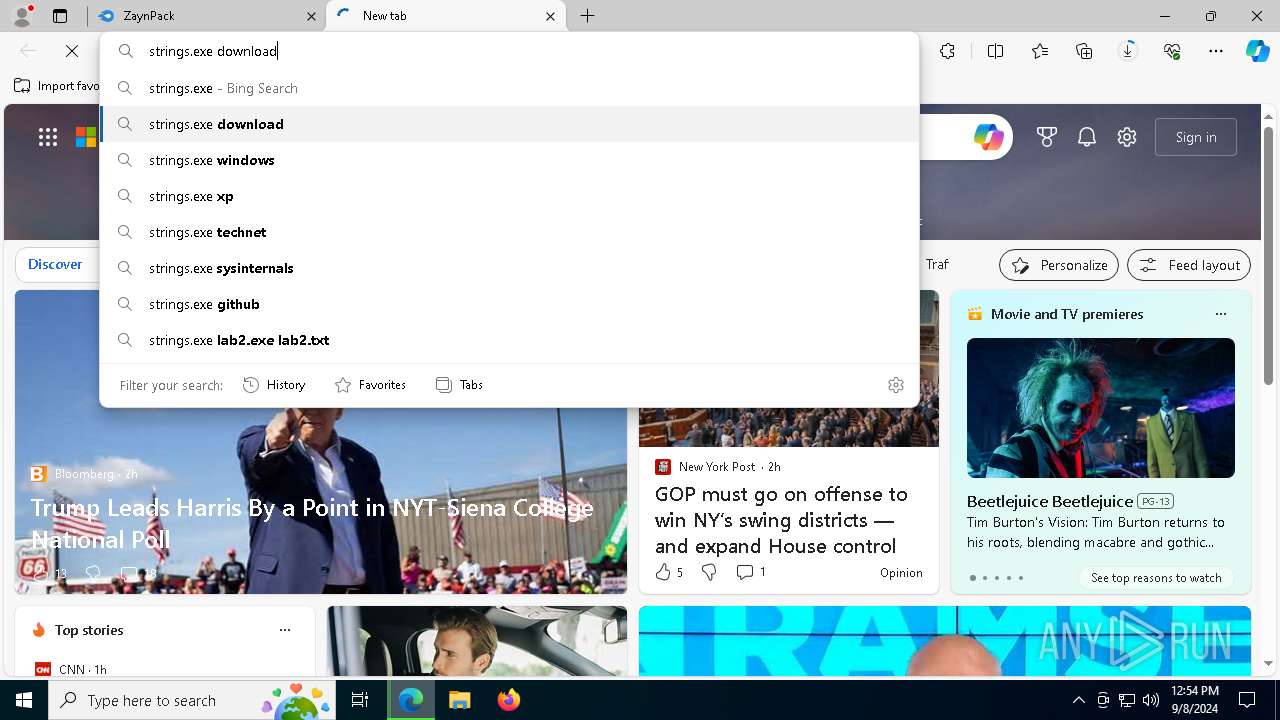Open Settings and more ellipsis menu

tap(1216, 51)
